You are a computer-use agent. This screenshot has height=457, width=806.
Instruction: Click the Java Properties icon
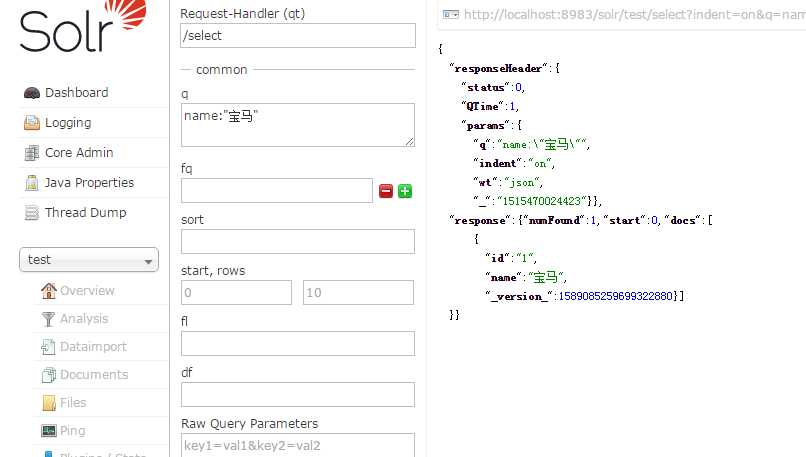(x=32, y=182)
